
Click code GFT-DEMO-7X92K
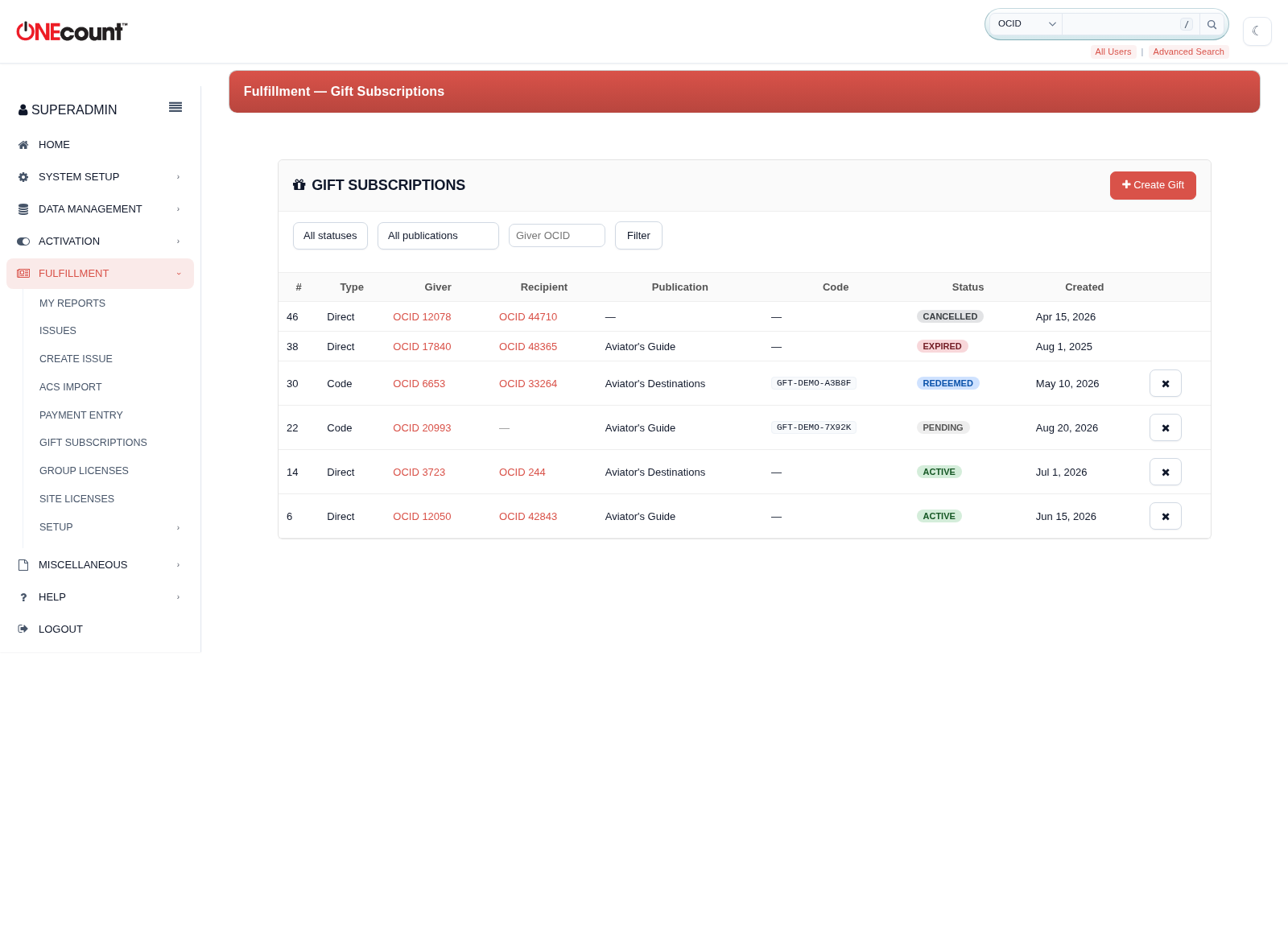814,427
